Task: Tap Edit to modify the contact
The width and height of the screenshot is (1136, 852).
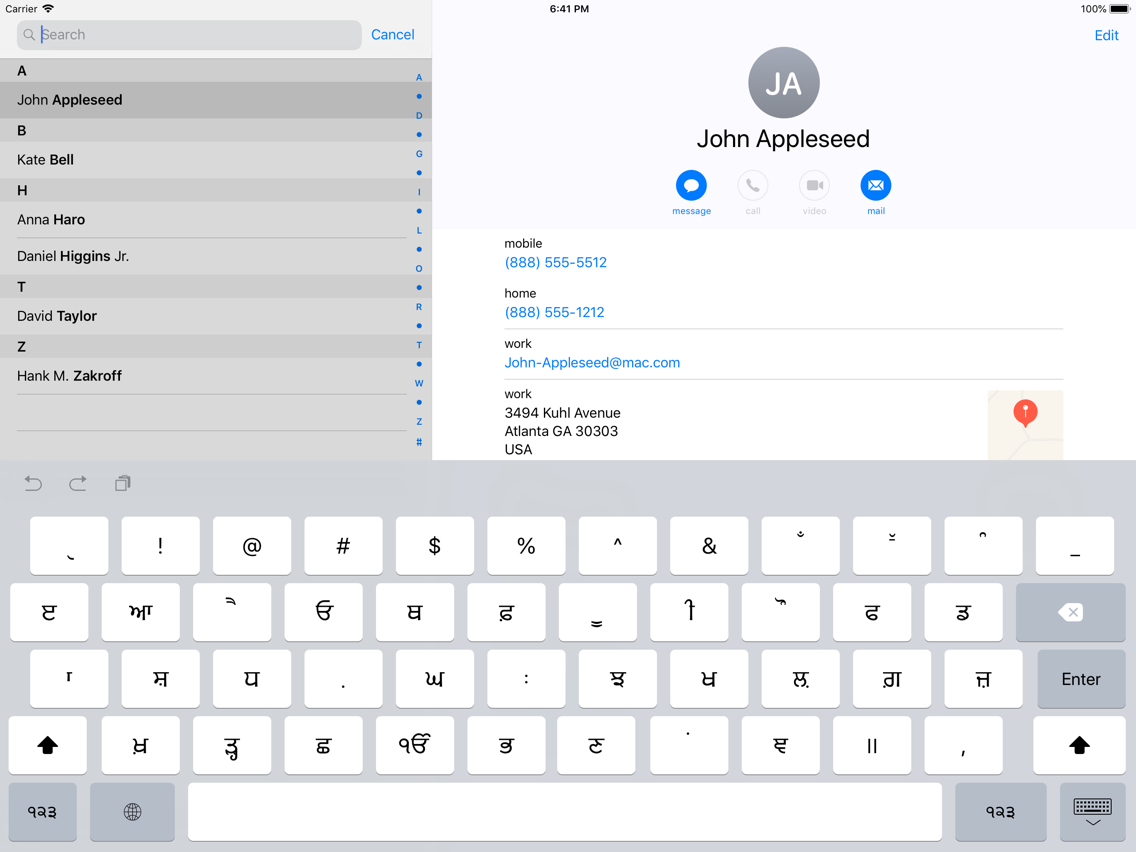Action: click(1106, 35)
